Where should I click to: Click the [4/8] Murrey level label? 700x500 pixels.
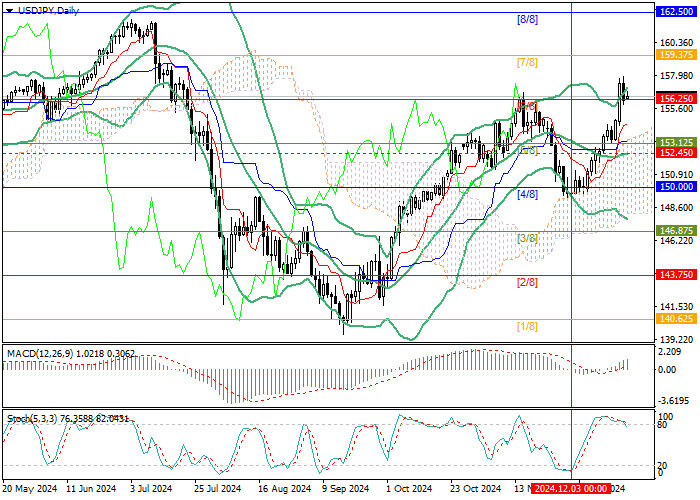coord(528,195)
